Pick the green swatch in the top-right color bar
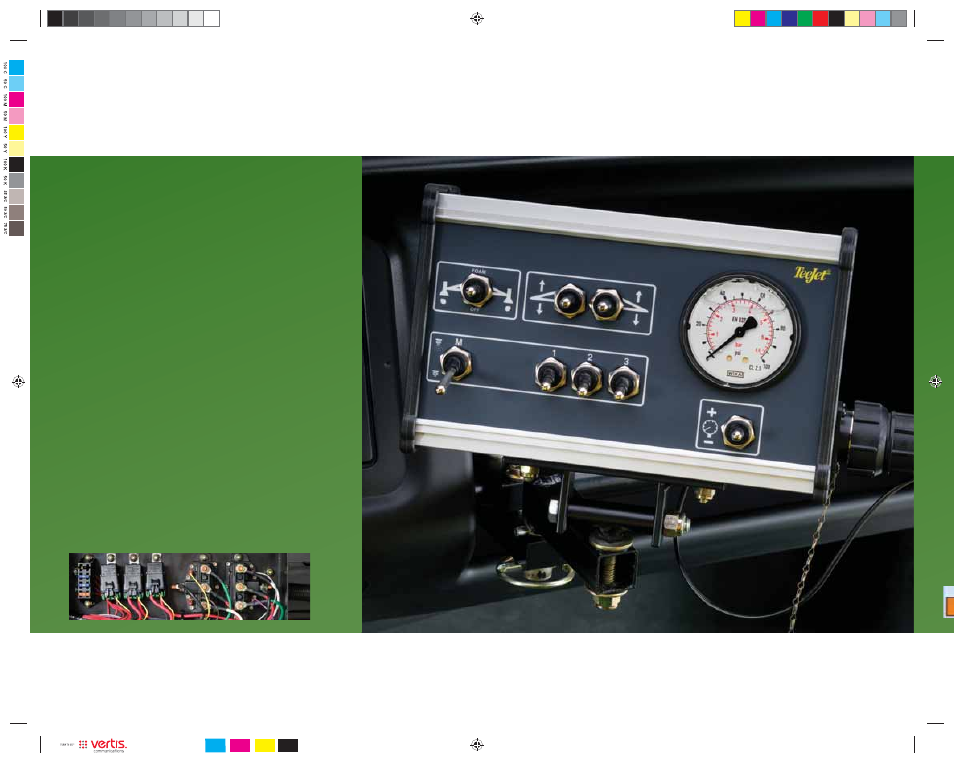954x763 pixels. 805,18
